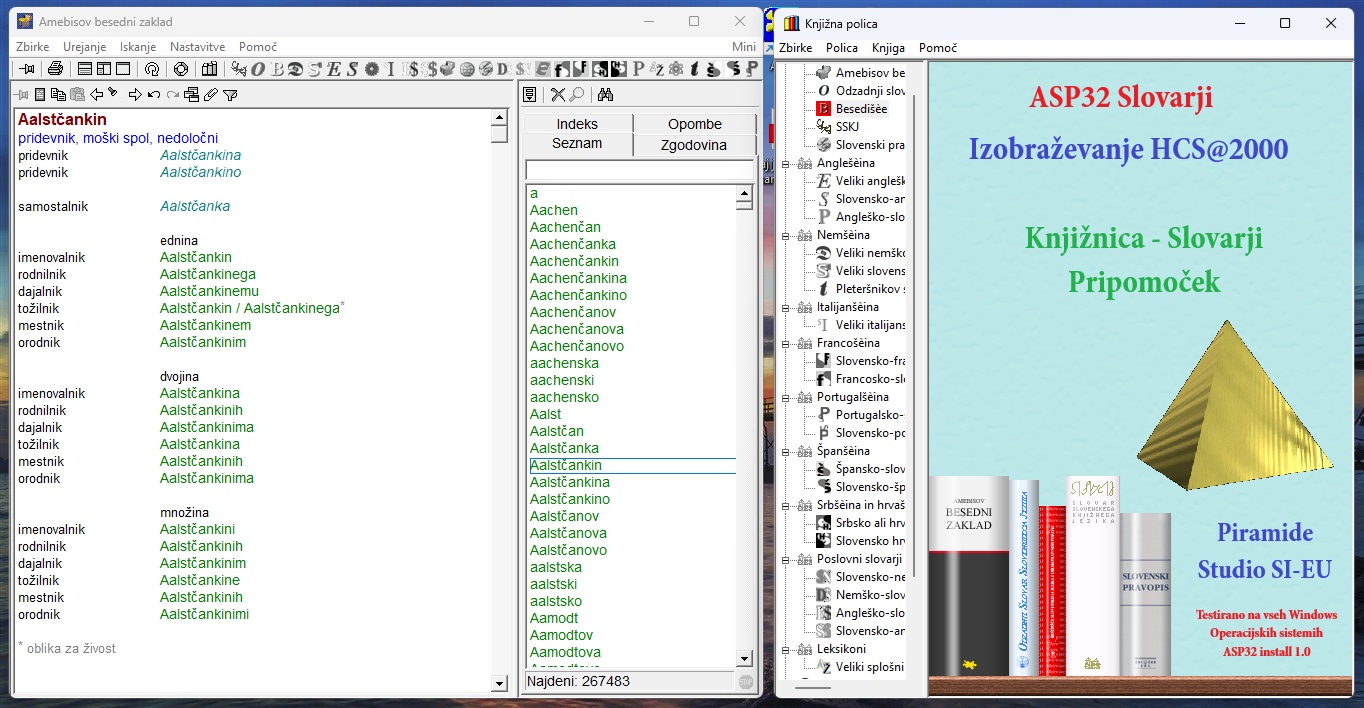Select Besedišèe in the bookshelf tree
The height and width of the screenshot is (708, 1364).
pos(861,109)
